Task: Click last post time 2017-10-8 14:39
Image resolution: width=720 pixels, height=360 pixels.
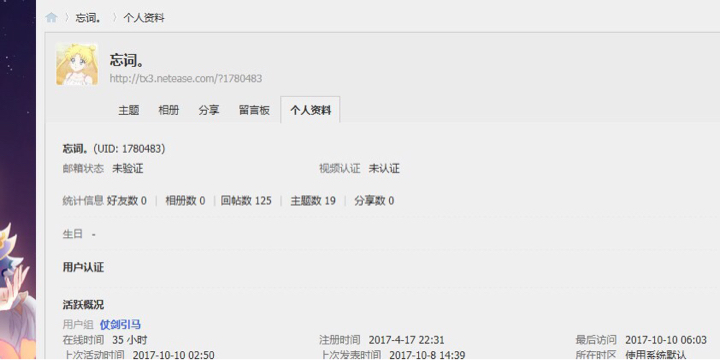Action: (427, 355)
